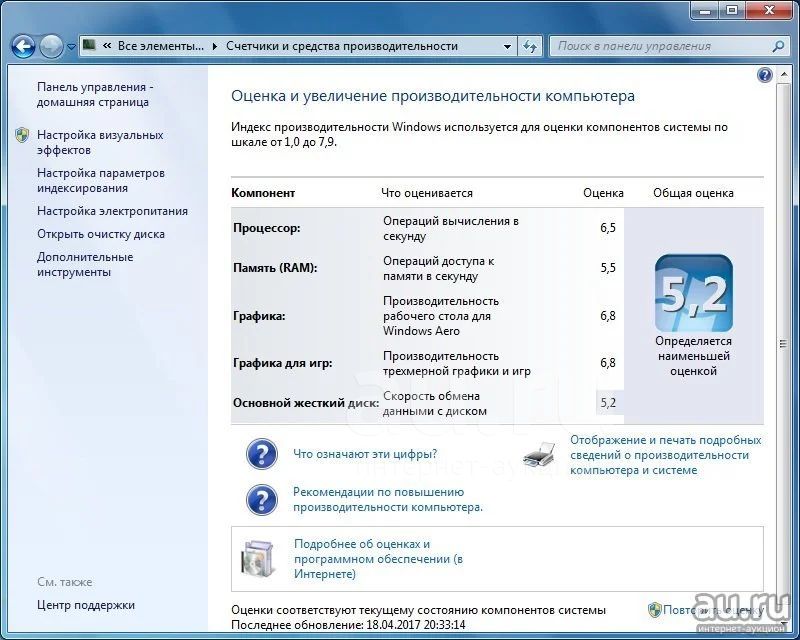Open 'Подробнее об оценках и программном обеспечении' link
The height and width of the screenshot is (640, 800).
point(378,559)
